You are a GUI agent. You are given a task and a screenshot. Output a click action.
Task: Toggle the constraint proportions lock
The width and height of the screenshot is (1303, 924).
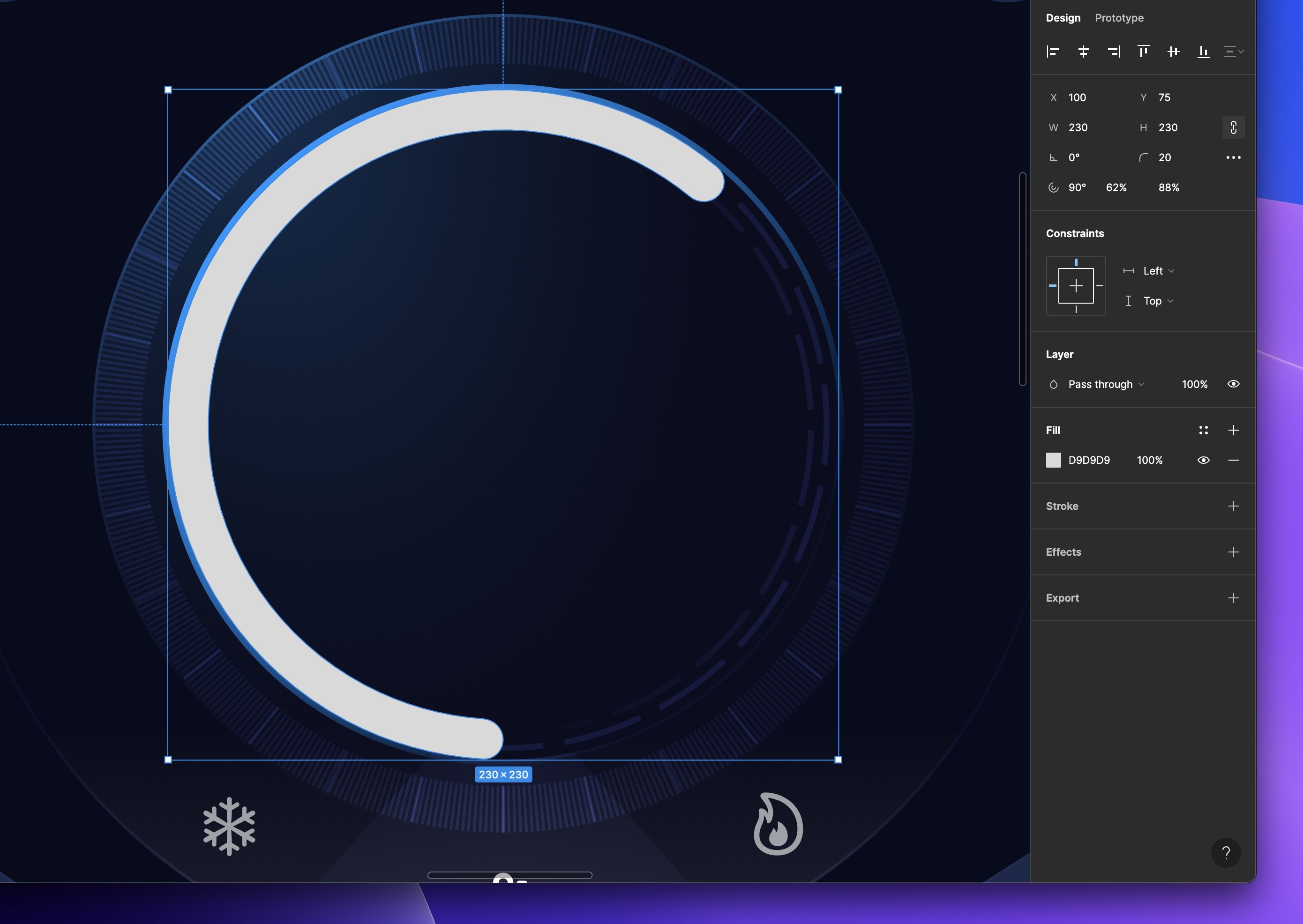pyautogui.click(x=1234, y=127)
